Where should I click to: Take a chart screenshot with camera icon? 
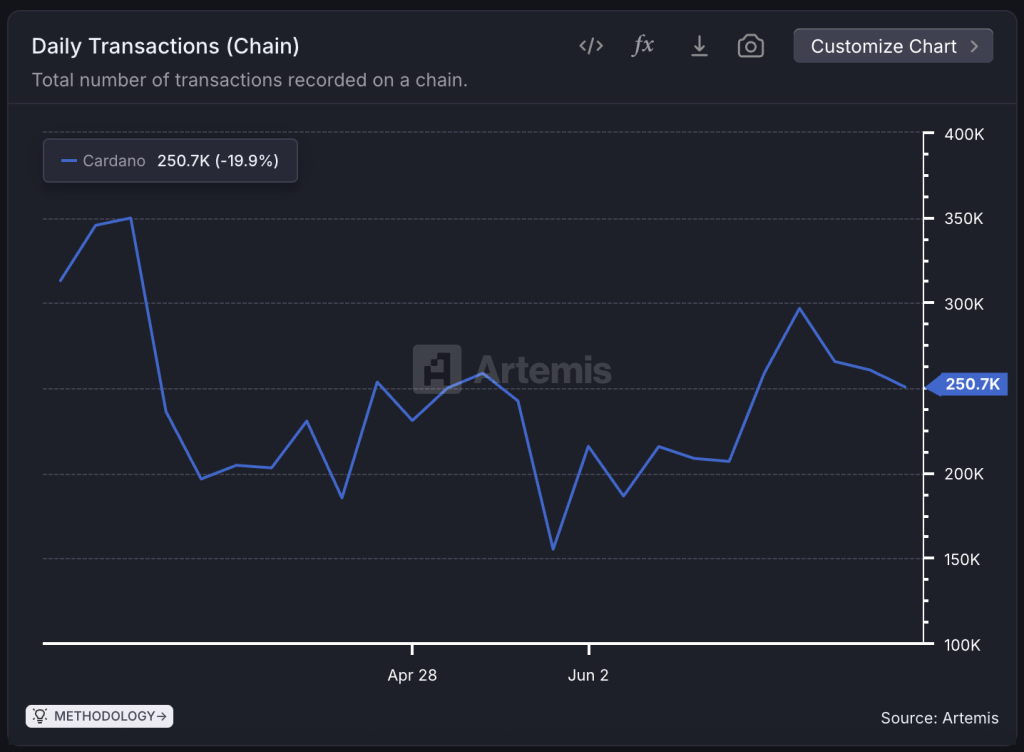751,45
